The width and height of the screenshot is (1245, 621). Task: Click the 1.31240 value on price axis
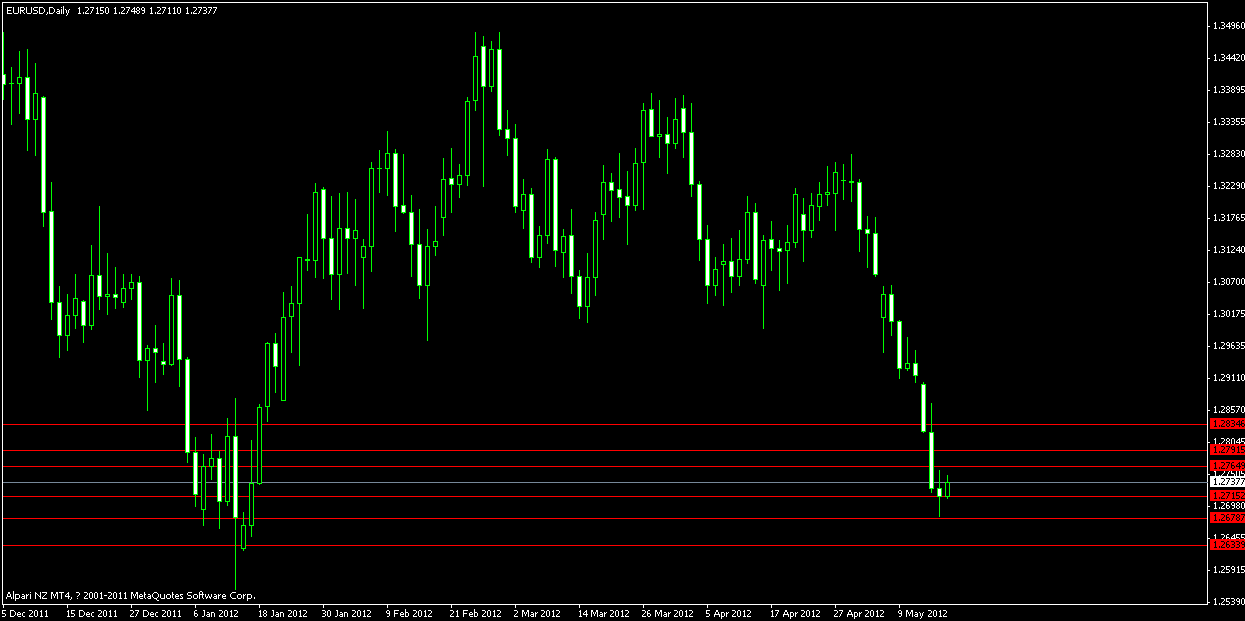[1226, 250]
